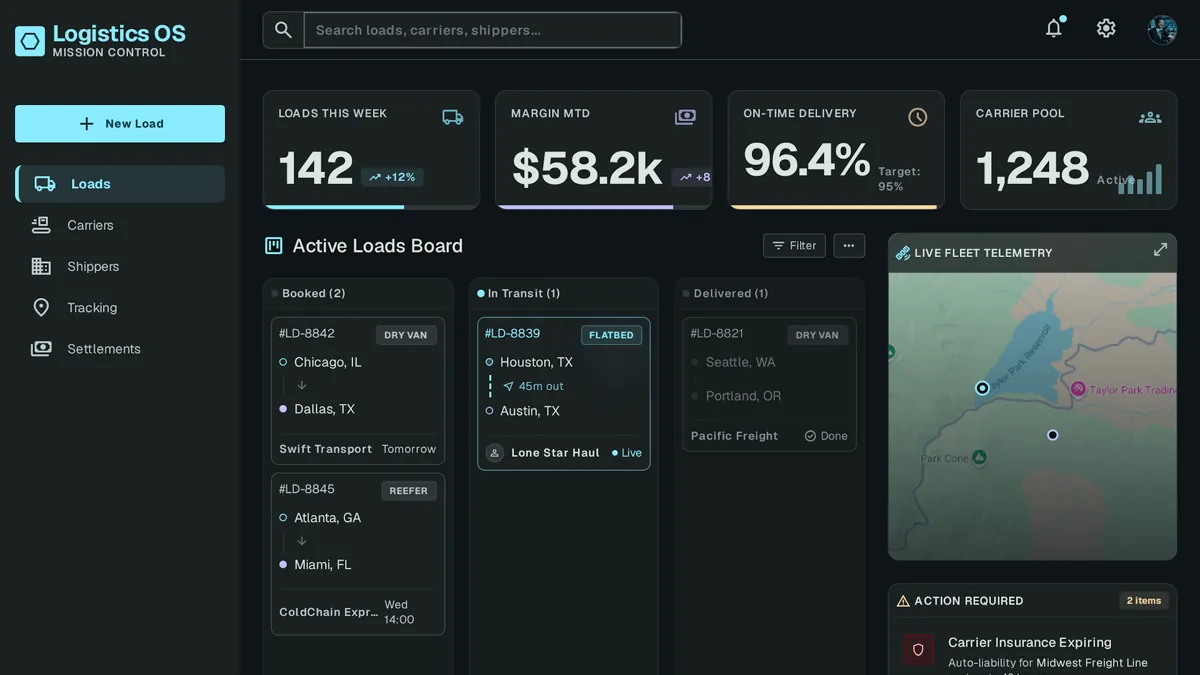1200x675 pixels.
Task: Click the people icon on Carrier Pool
Action: tap(1150, 117)
